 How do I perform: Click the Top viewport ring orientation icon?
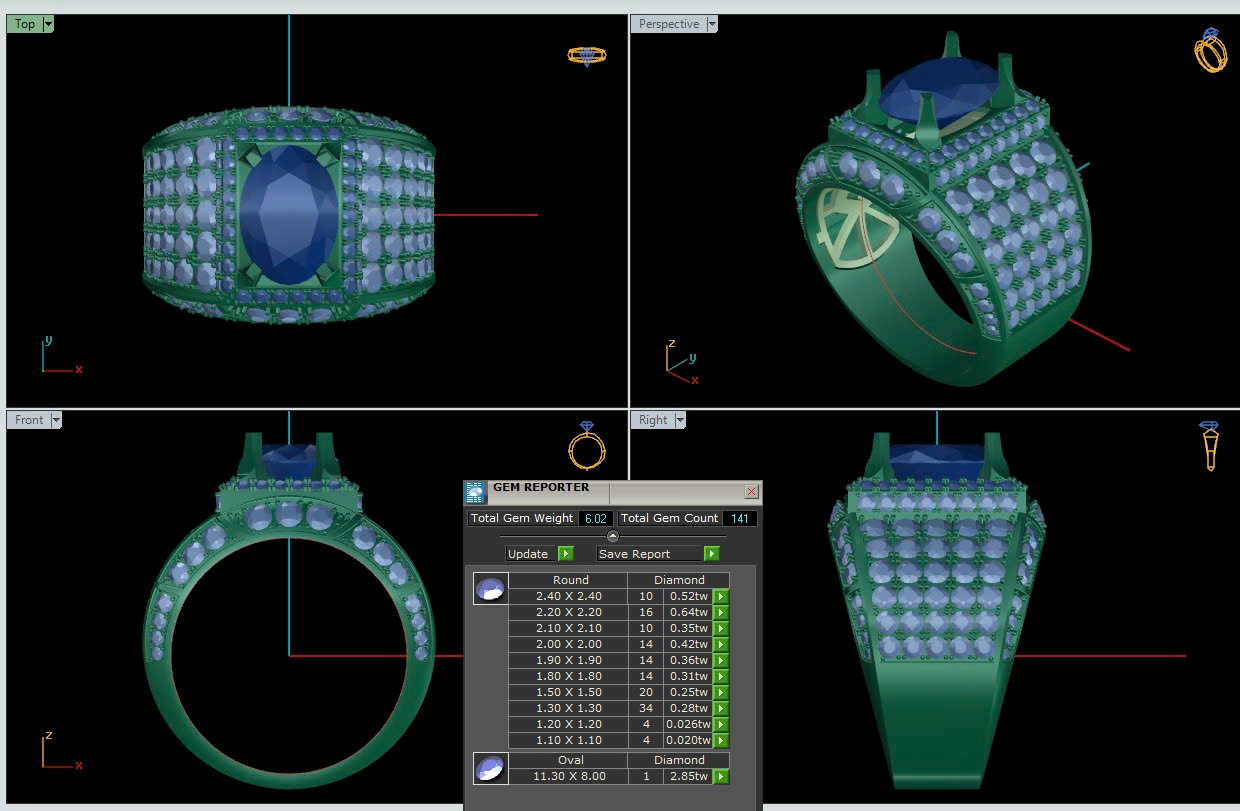tap(582, 56)
